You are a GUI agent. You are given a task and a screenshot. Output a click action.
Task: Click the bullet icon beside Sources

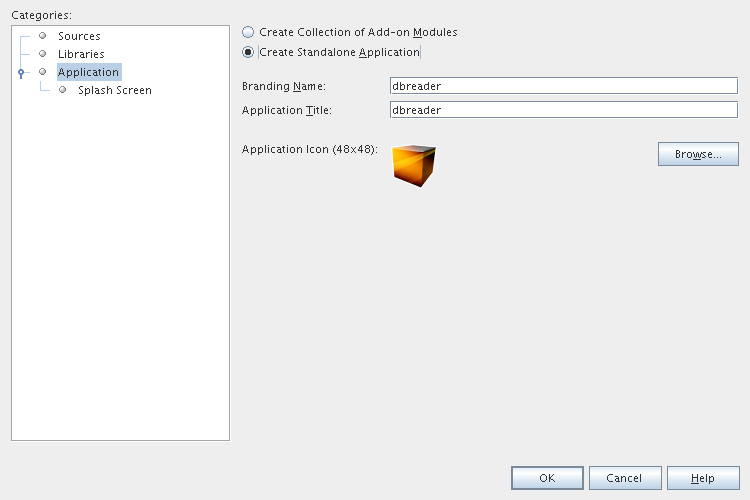(x=43, y=36)
